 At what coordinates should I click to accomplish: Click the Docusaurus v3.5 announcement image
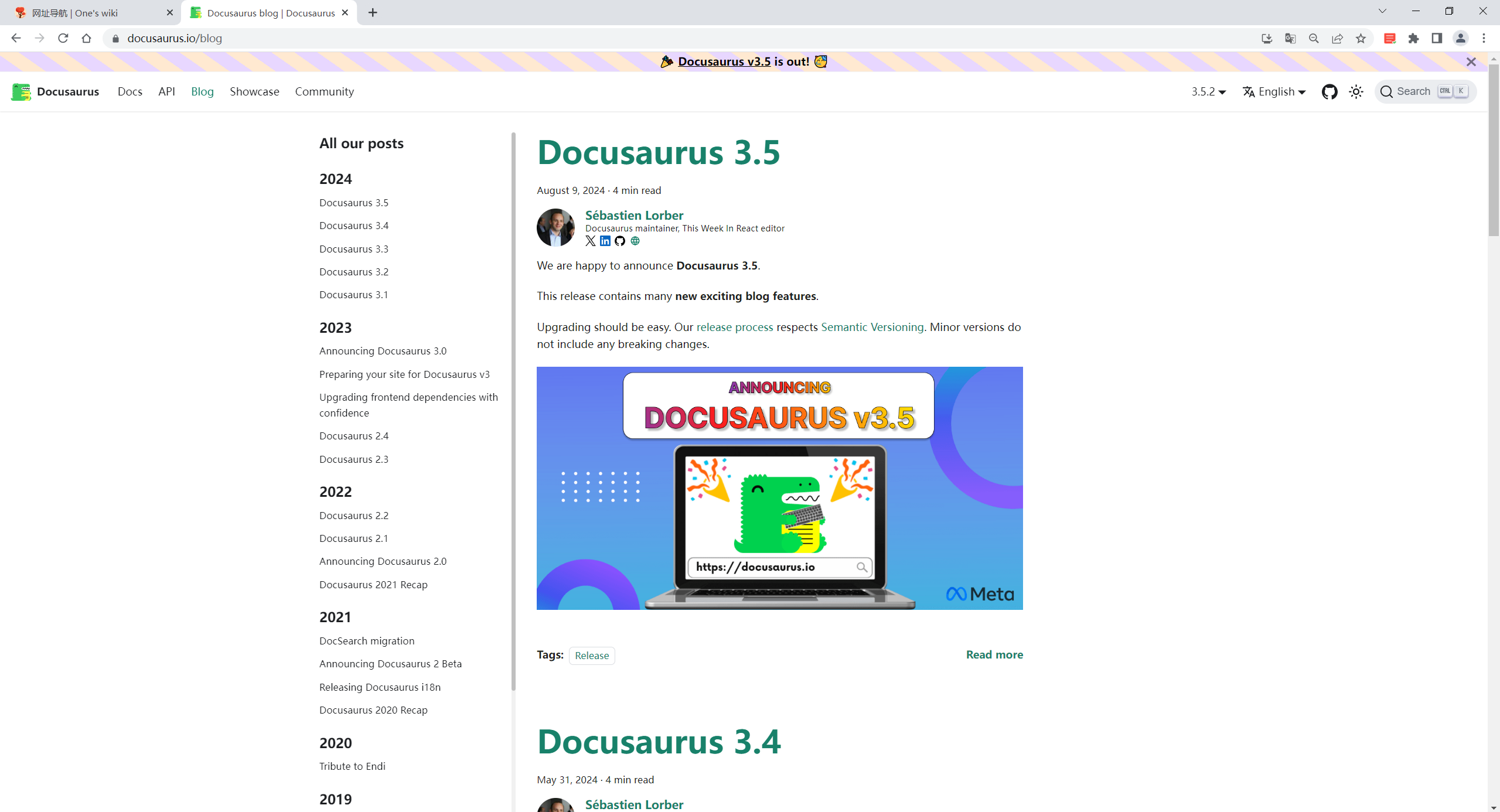point(779,488)
